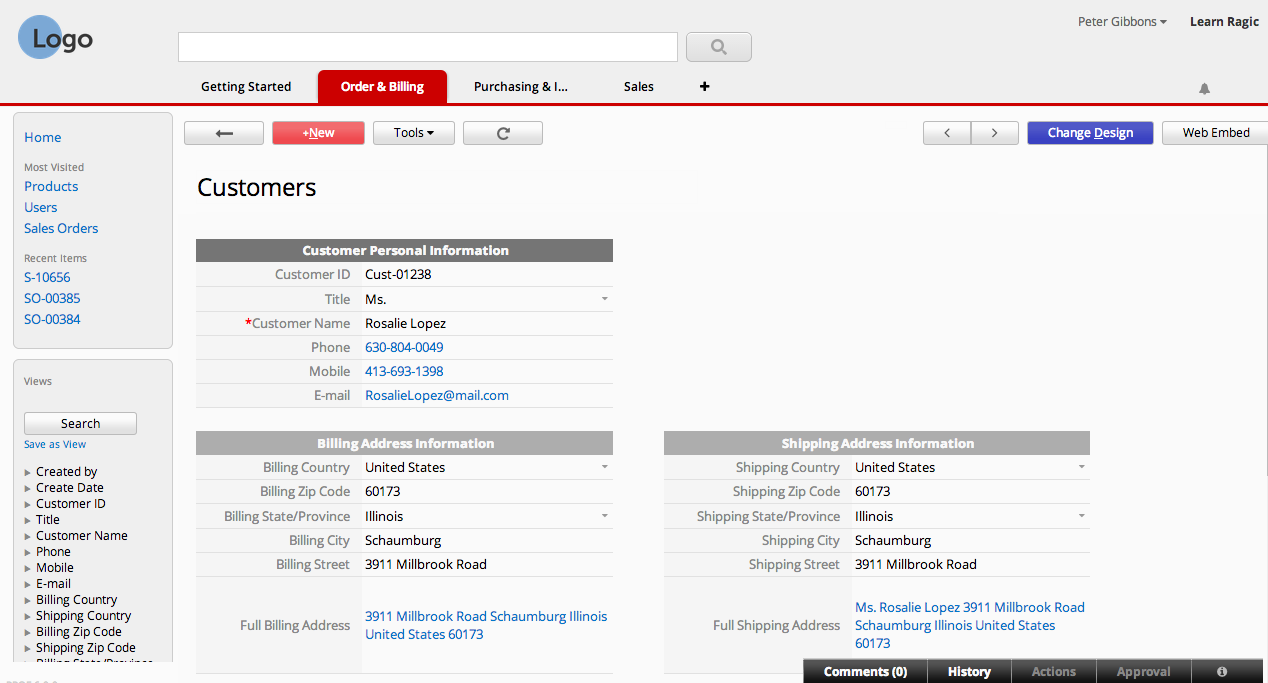The height and width of the screenshot is (683, 1268).
Task: Select the Order & Billing tab
Action: [x=382, y=87]
